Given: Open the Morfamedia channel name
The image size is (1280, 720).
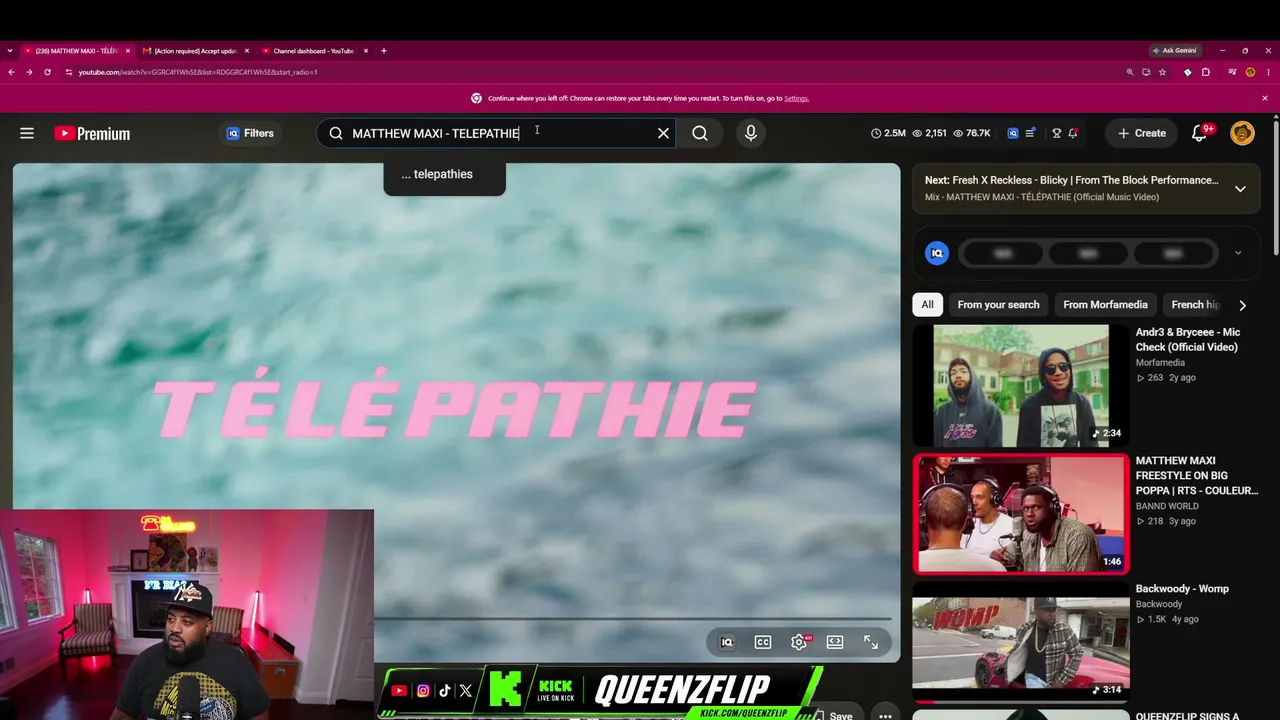Looking at the screenshot, I should [x=1160, y=363].
